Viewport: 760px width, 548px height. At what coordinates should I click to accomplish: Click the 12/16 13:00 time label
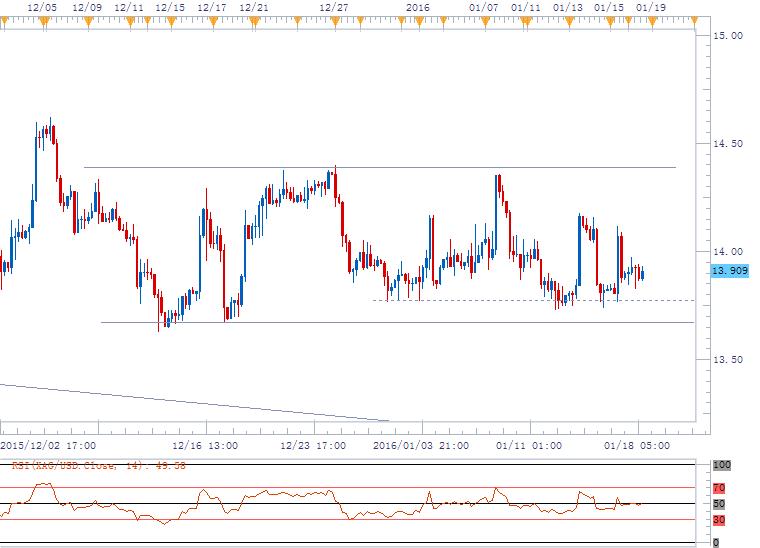(x=205, y=445)
